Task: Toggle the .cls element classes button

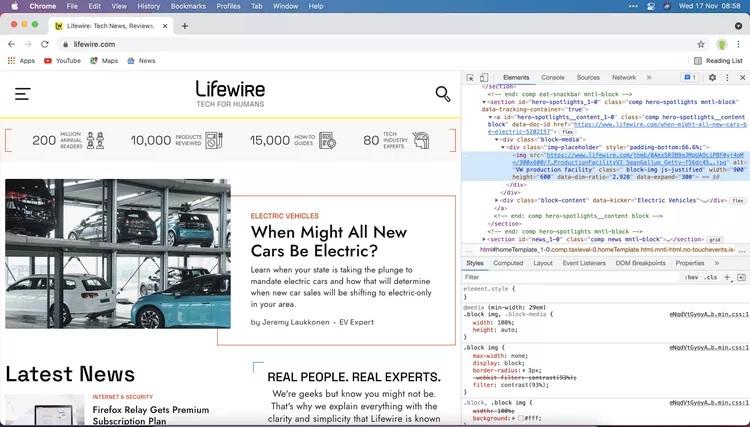Action: (710, 277)
